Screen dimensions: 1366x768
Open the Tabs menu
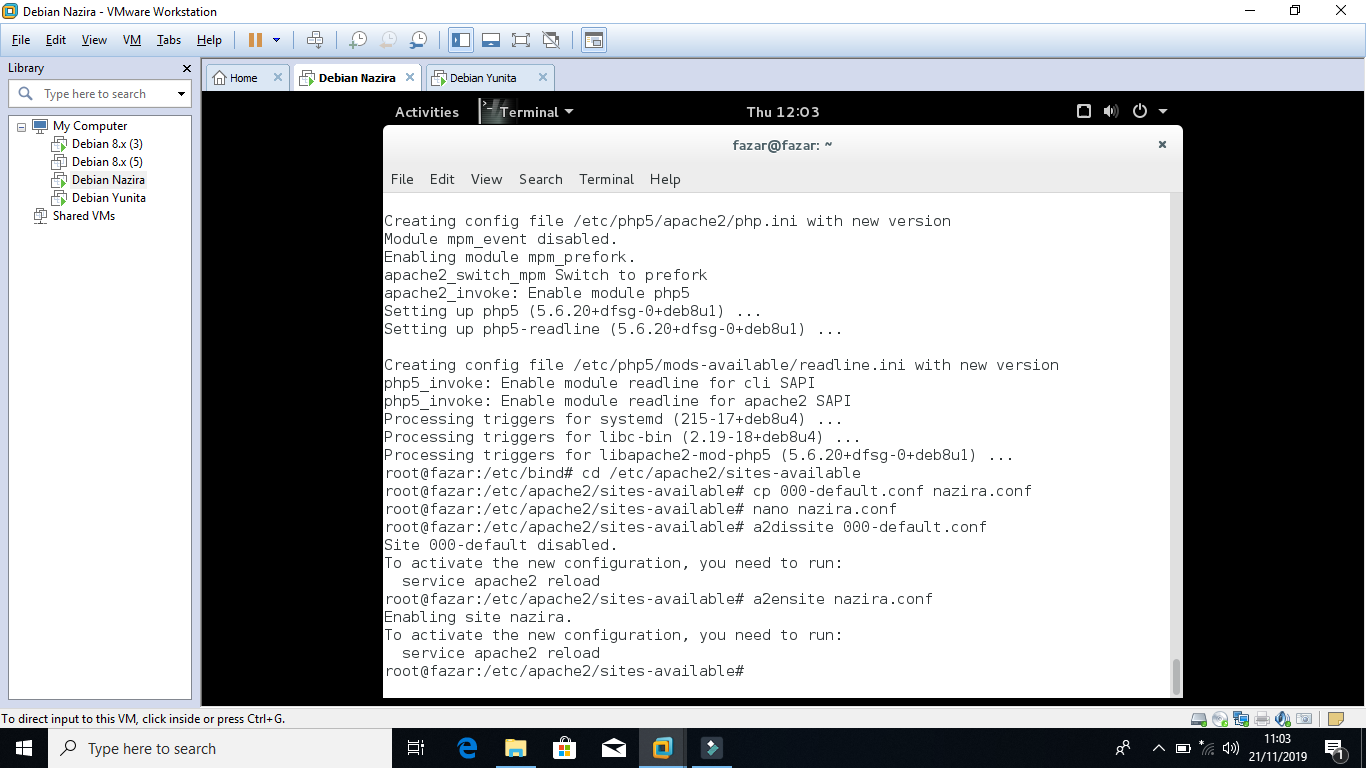coord(169,40)
